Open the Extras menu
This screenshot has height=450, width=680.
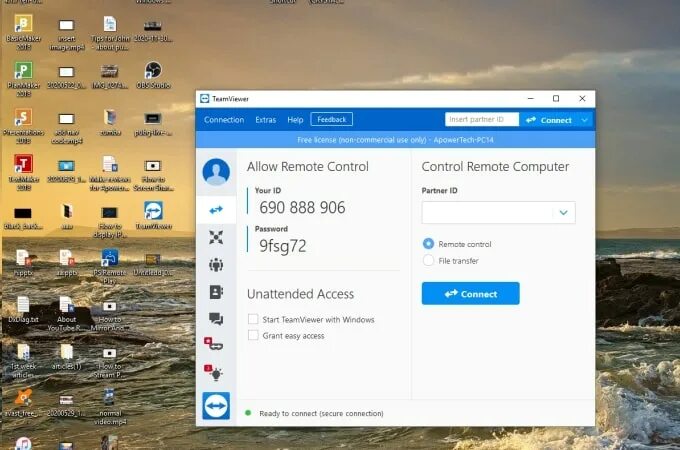click(265, 120)
